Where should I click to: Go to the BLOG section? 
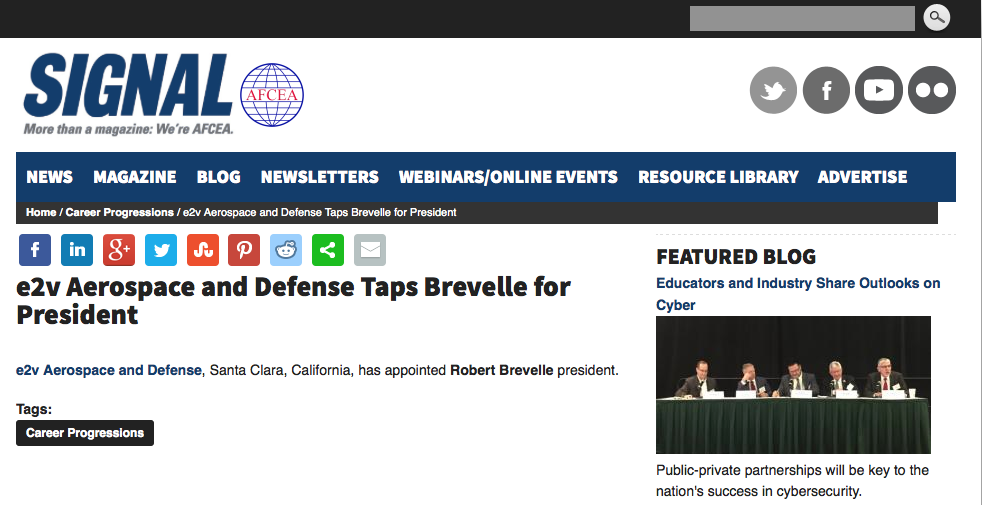coord(219,177)
